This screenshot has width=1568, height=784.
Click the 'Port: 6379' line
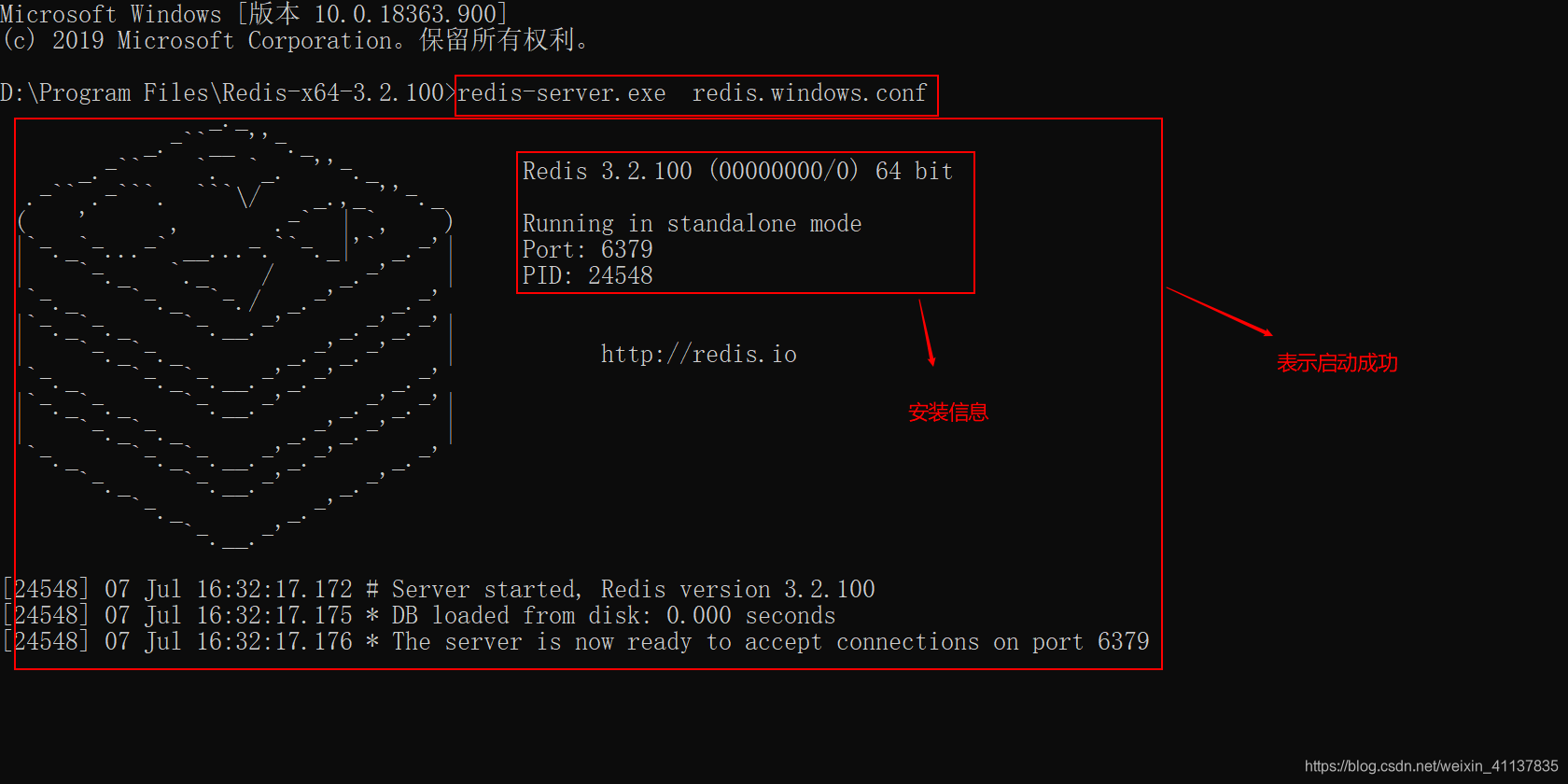pos(587,249)
